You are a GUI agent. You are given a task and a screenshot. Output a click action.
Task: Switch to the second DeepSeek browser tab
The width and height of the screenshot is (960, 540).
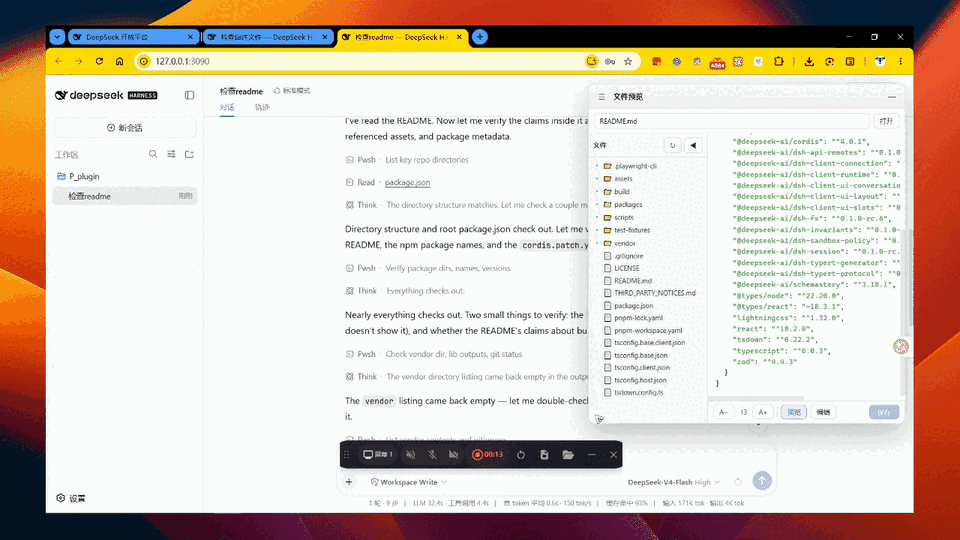point(267,37)
